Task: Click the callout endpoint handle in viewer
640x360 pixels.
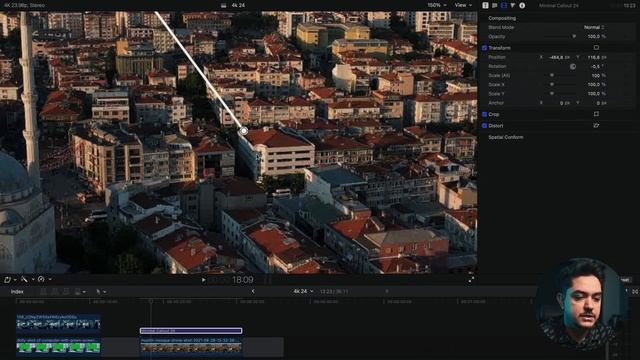Action: 243,131
